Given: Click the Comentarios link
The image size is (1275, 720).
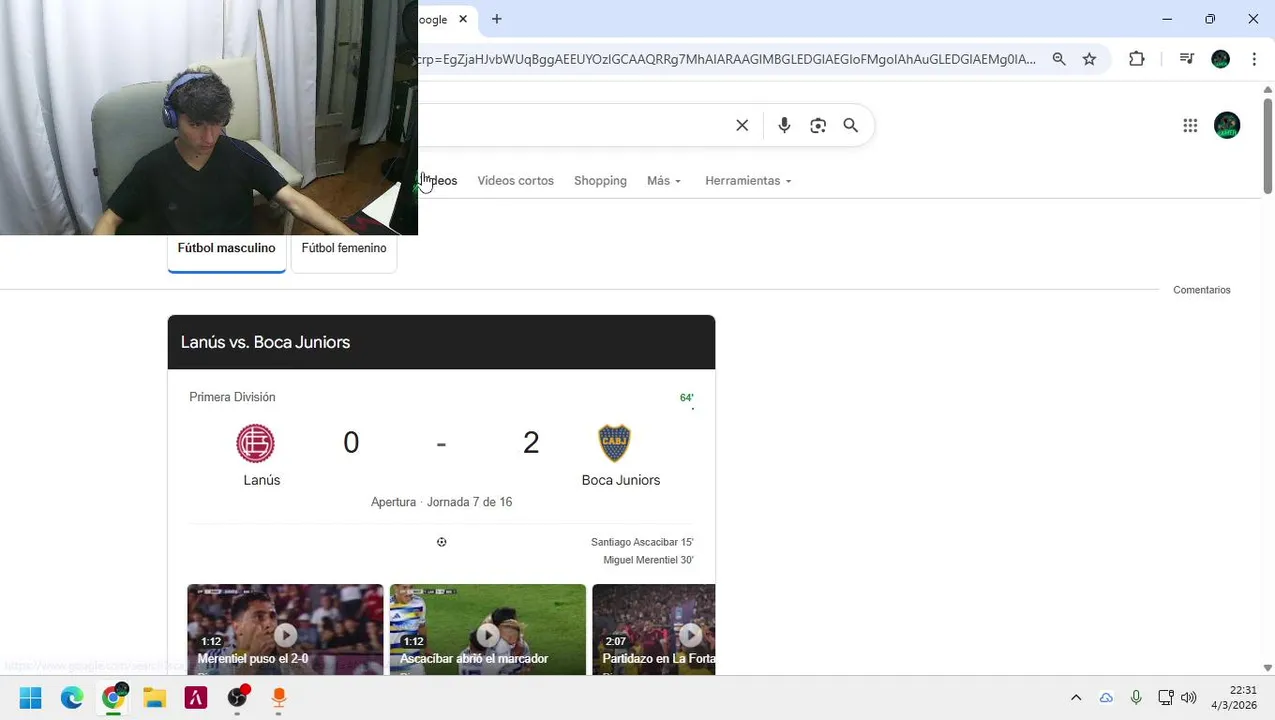Looking at the screenshot, I should (x=1201, y=290).
